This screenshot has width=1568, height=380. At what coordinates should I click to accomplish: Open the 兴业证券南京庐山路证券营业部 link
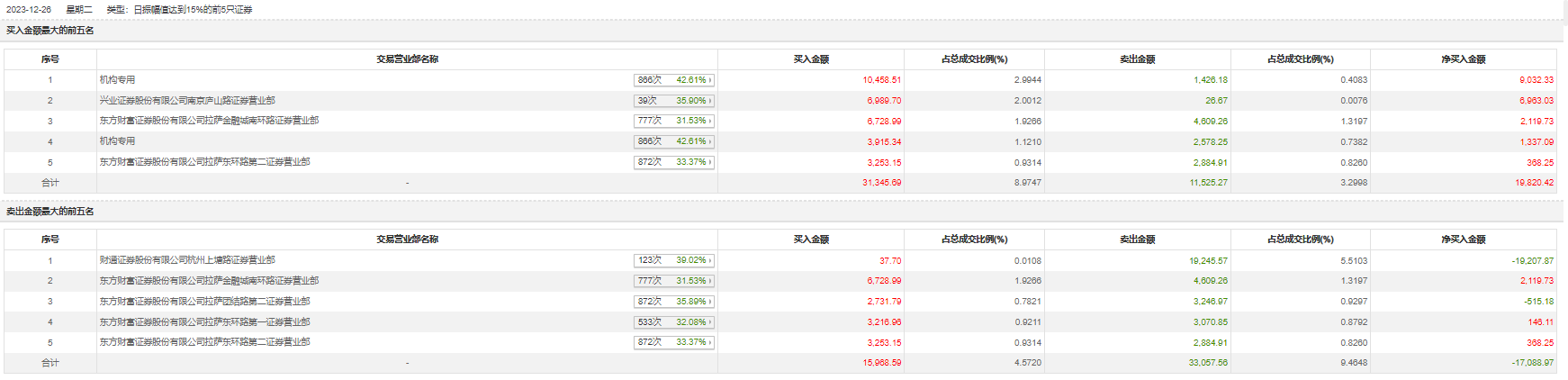[x=187, y=101]
